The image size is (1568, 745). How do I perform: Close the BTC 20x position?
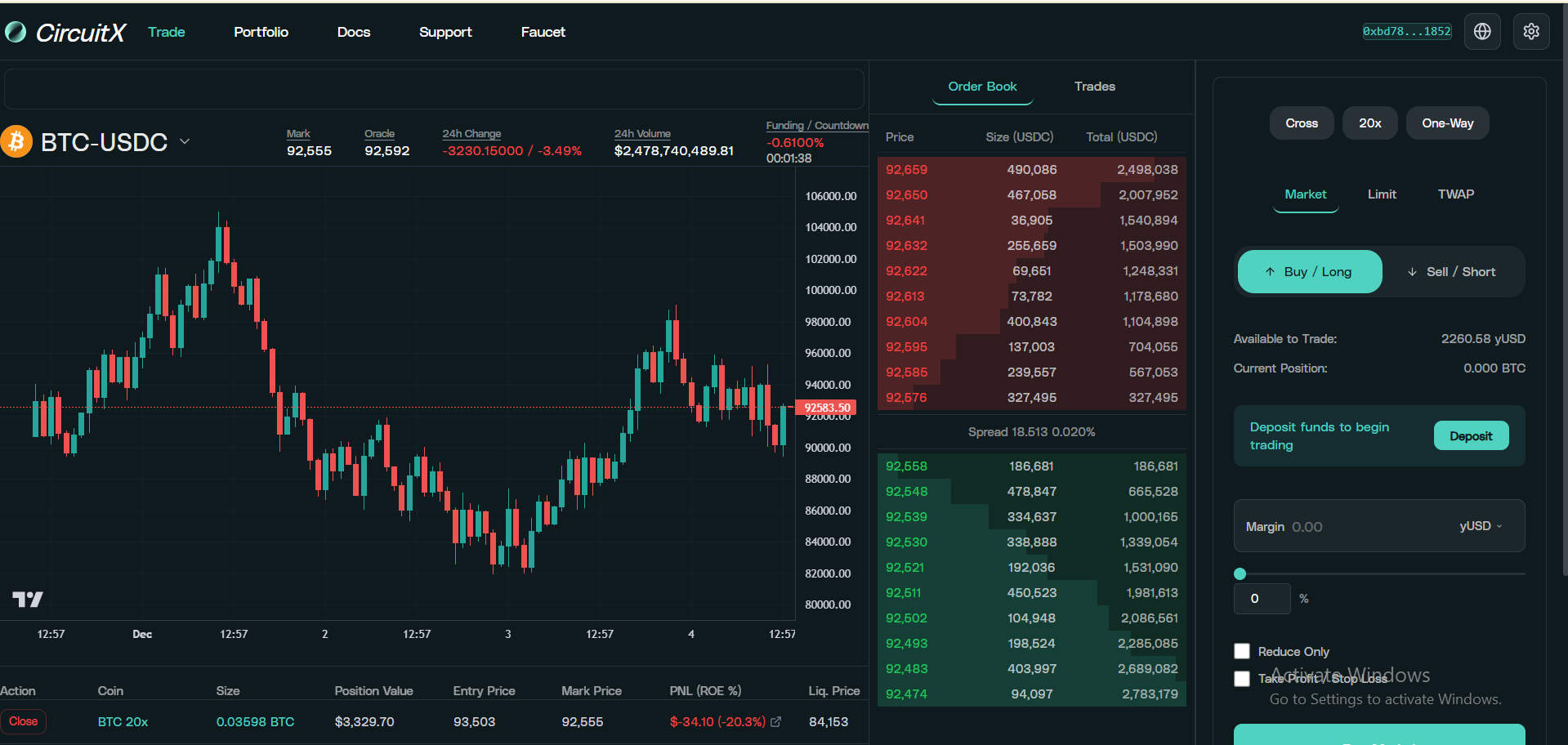coord(24,721)
